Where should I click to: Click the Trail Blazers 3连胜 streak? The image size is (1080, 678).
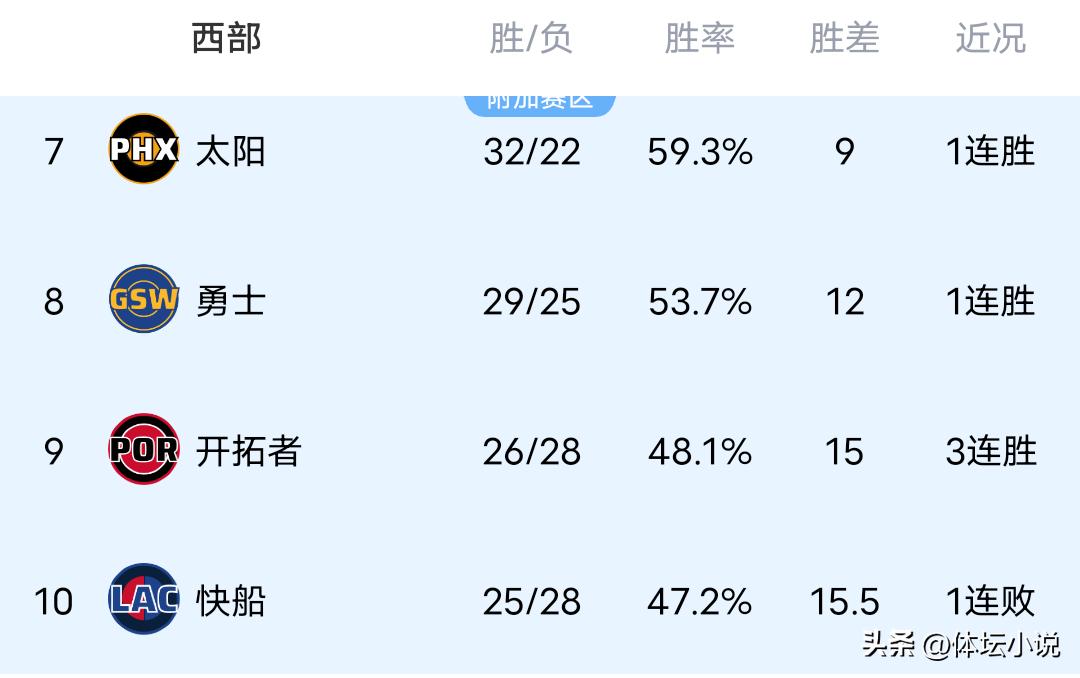pos(990,451)
